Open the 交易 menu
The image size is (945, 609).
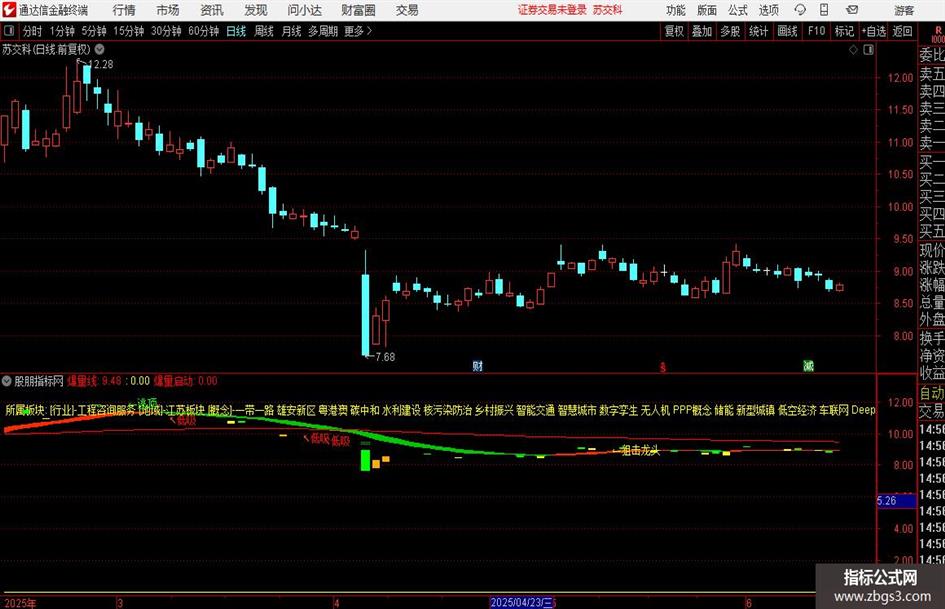[407, 10]
